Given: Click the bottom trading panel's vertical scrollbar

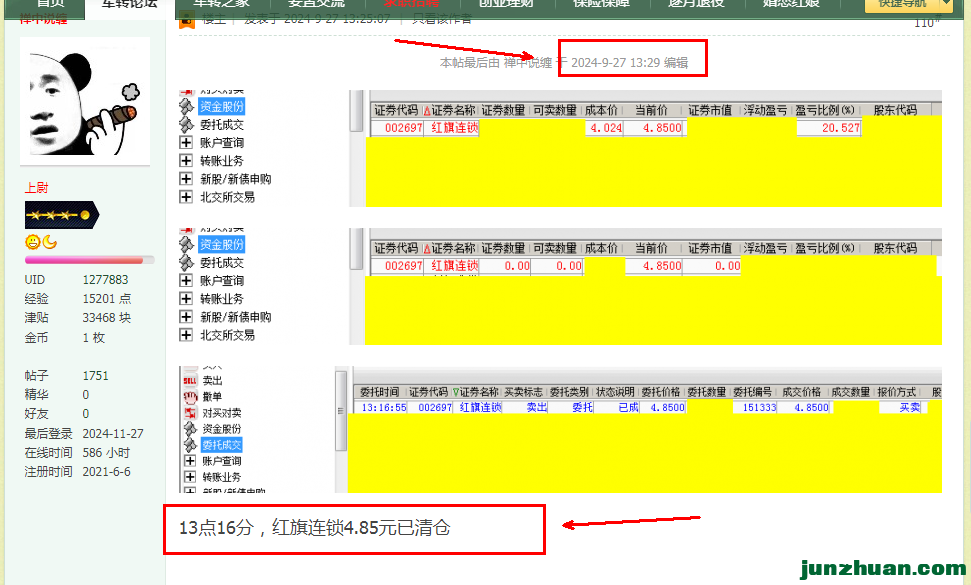Looking at the screenshot, I should click(x=341, y=411).
